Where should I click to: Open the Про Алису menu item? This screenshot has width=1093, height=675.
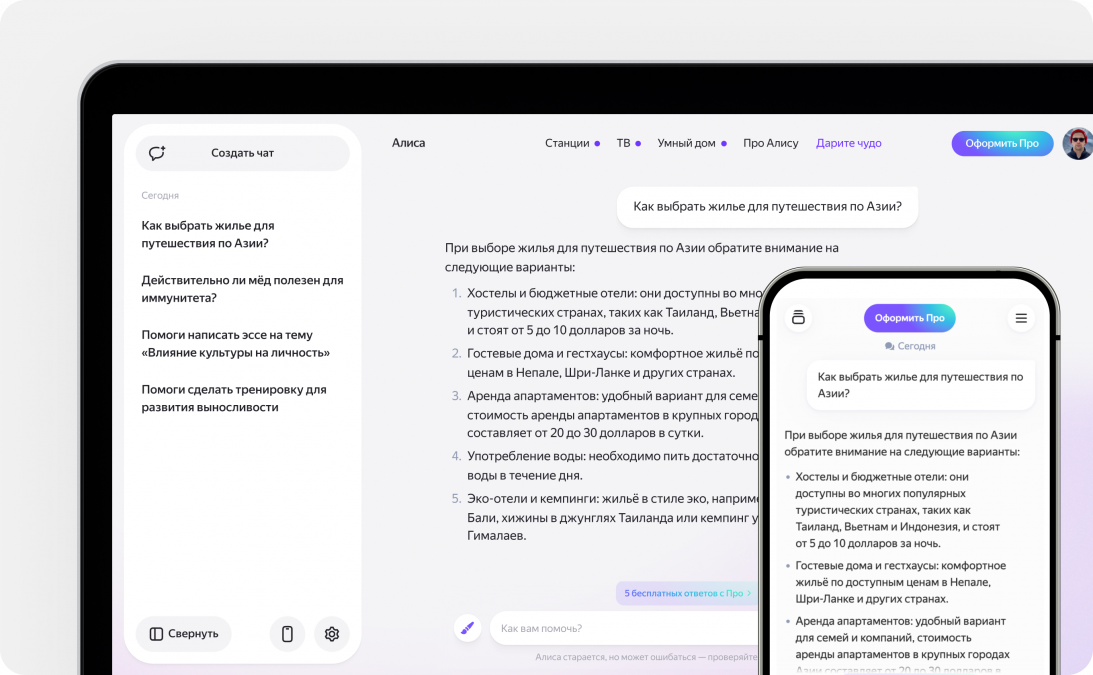point(770,143)
